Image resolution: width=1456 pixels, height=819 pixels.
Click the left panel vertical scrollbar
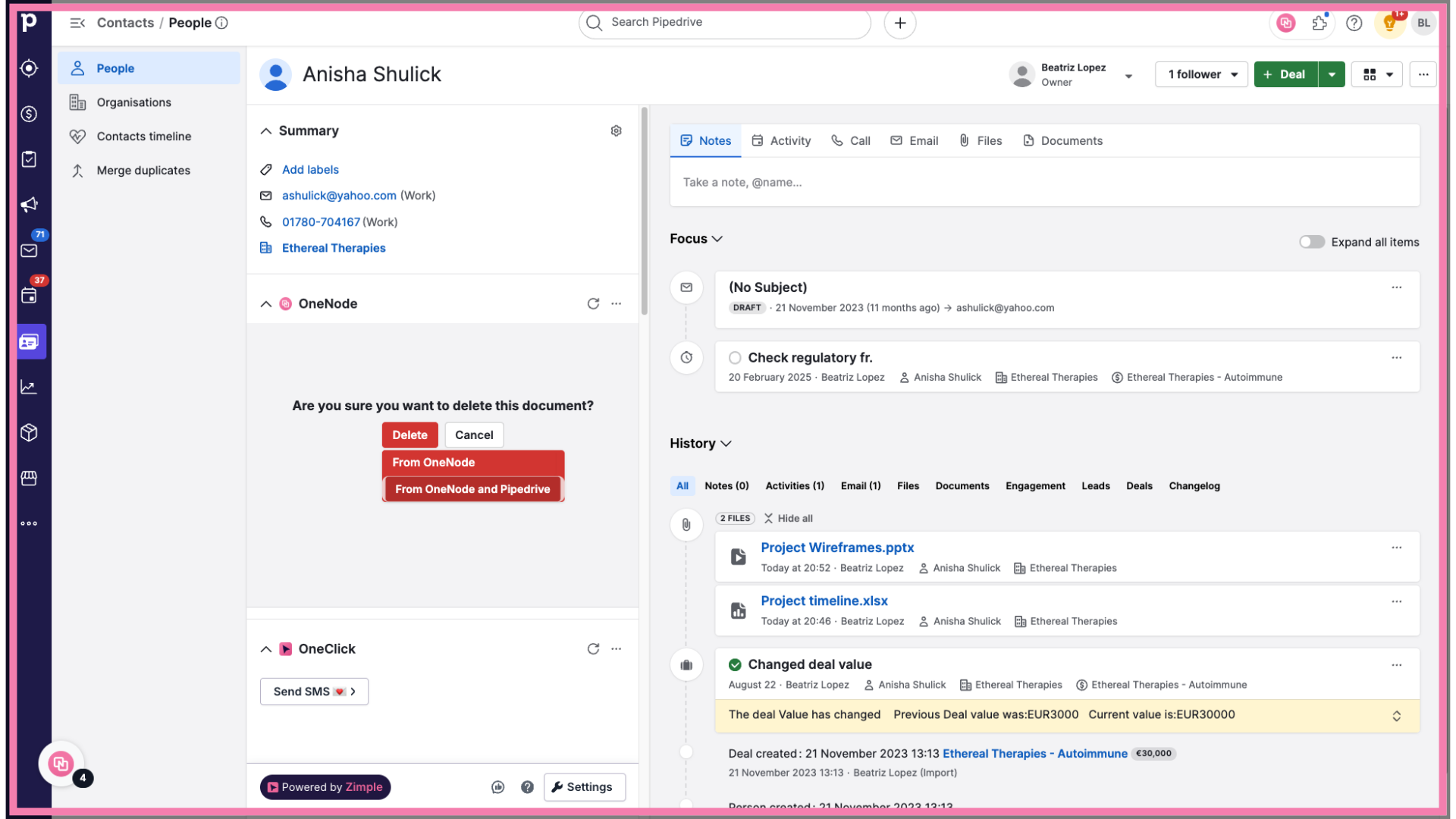[x=644, y=211]
